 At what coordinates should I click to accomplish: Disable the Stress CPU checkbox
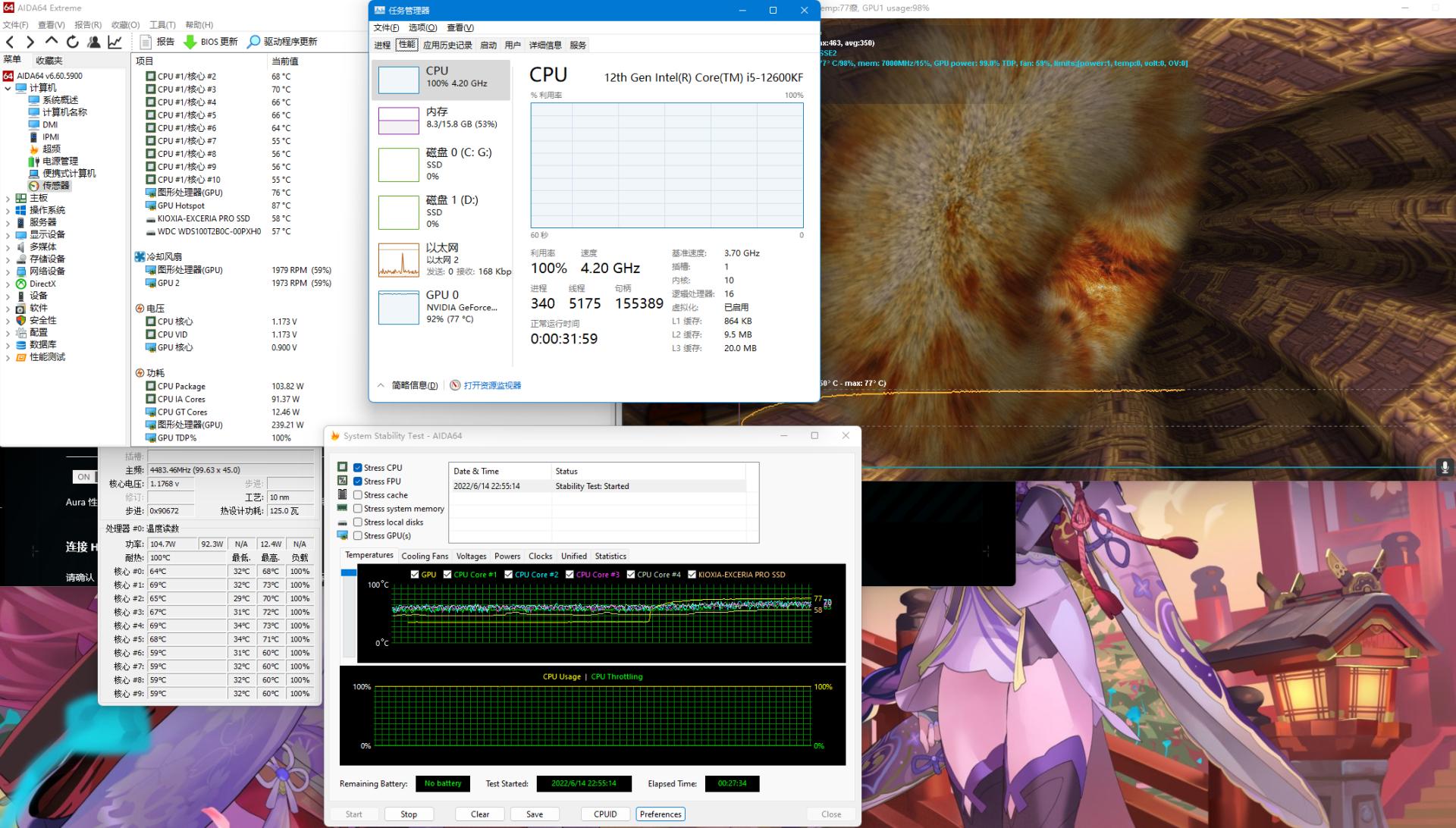(x=357, y=468)
